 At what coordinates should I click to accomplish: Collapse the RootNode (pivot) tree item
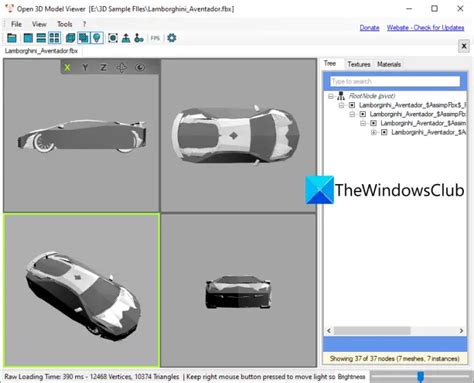[x=330, y=96]
